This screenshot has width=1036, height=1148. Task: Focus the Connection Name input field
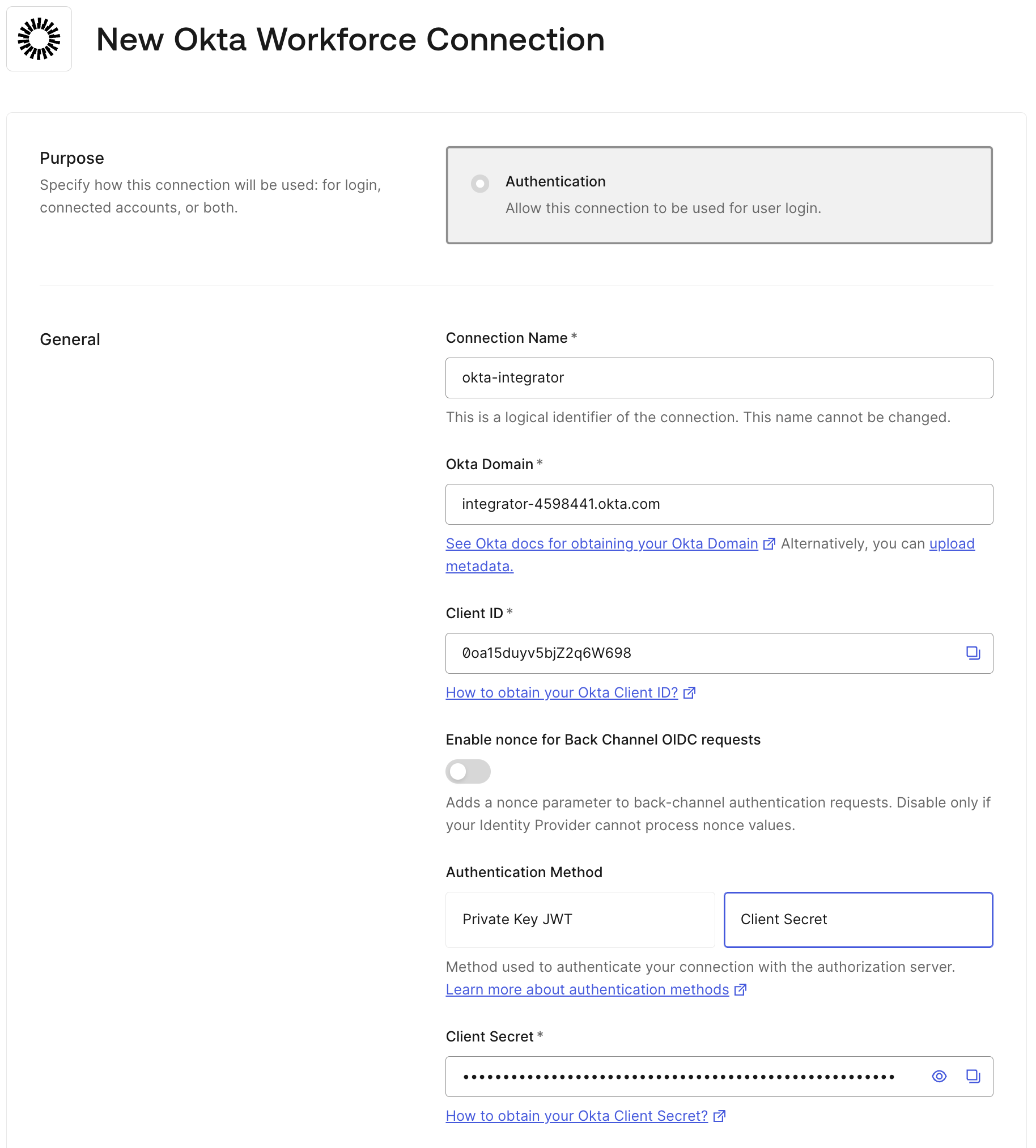(x=720, y=378)
